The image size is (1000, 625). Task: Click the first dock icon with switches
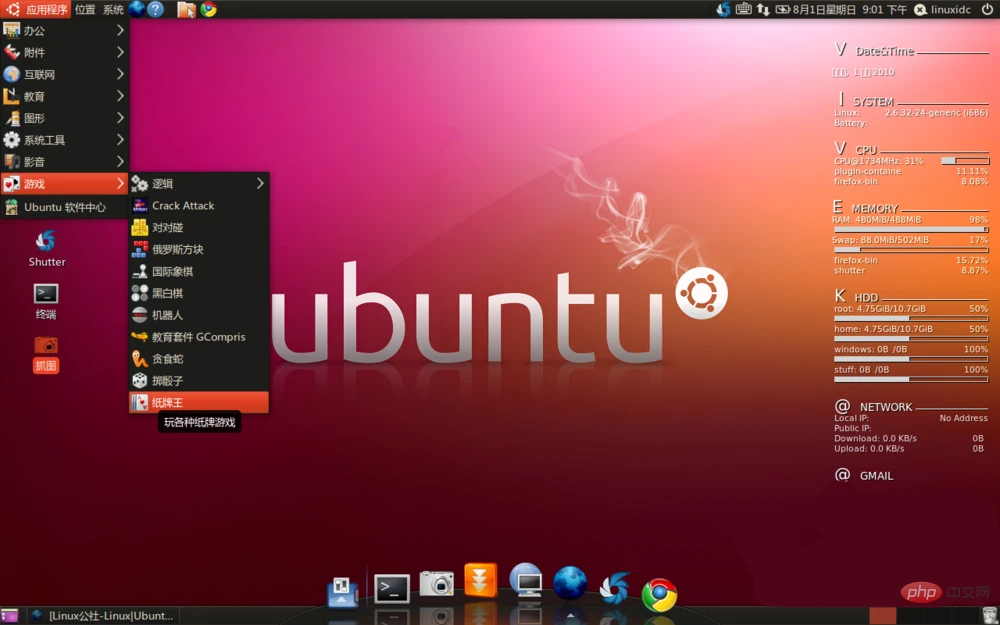pyautogui.click(x=342, y=591)
